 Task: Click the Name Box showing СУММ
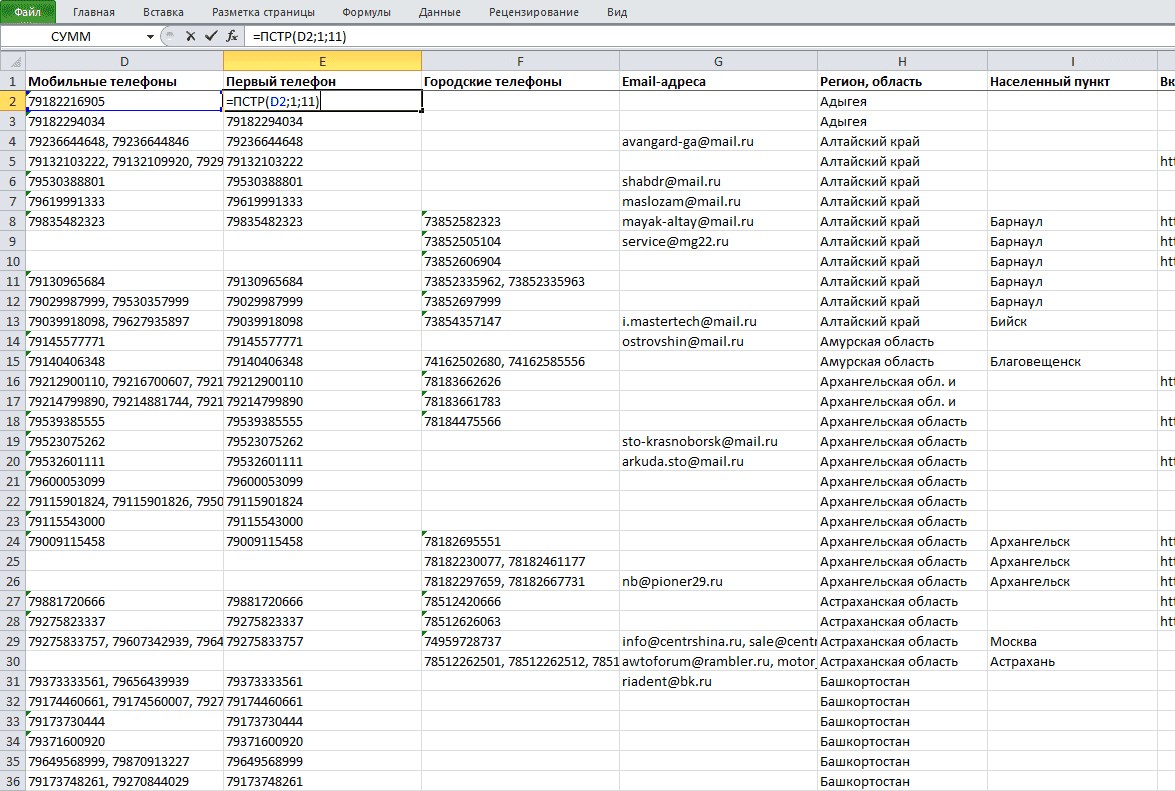pyautogui.click(x=72, y=37)
